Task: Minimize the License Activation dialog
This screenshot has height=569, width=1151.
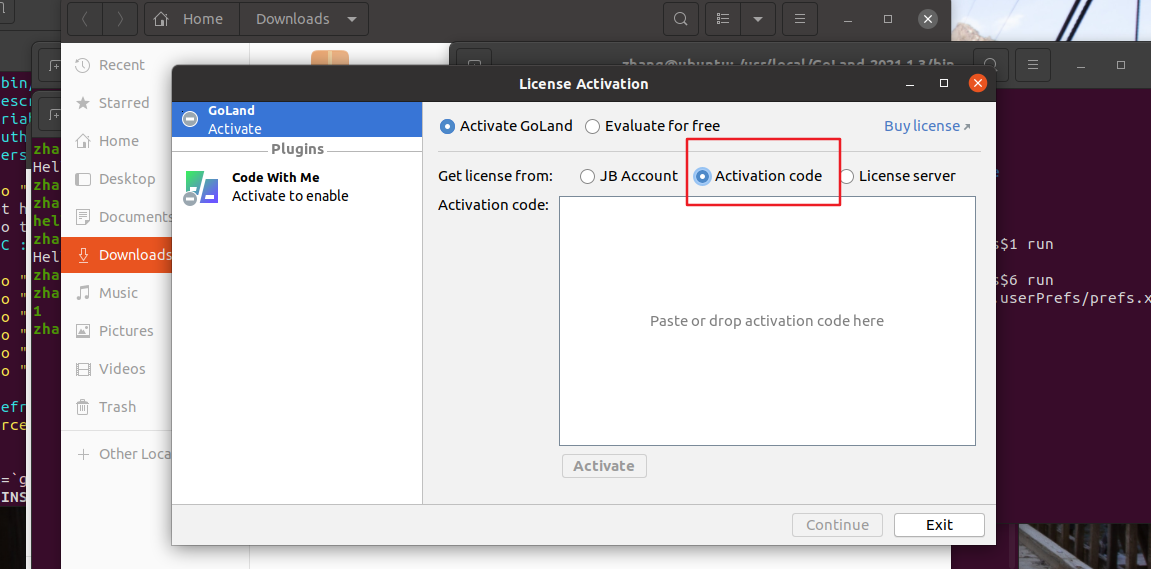Action: coord(911,84)
